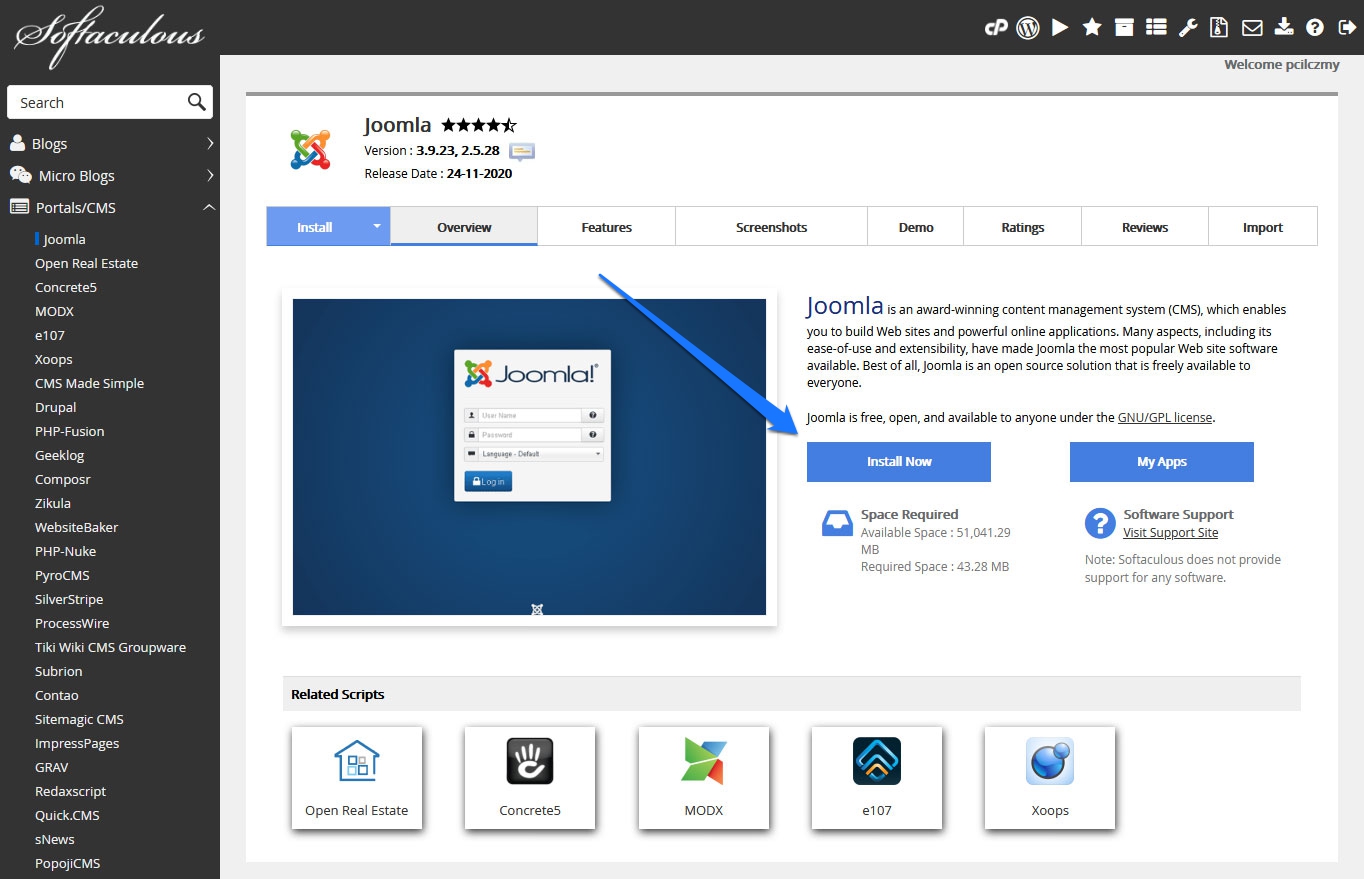This screenshot has height=879, width=1364.
Task: Open the Demo tab
Action: click(x=916, y=227)
